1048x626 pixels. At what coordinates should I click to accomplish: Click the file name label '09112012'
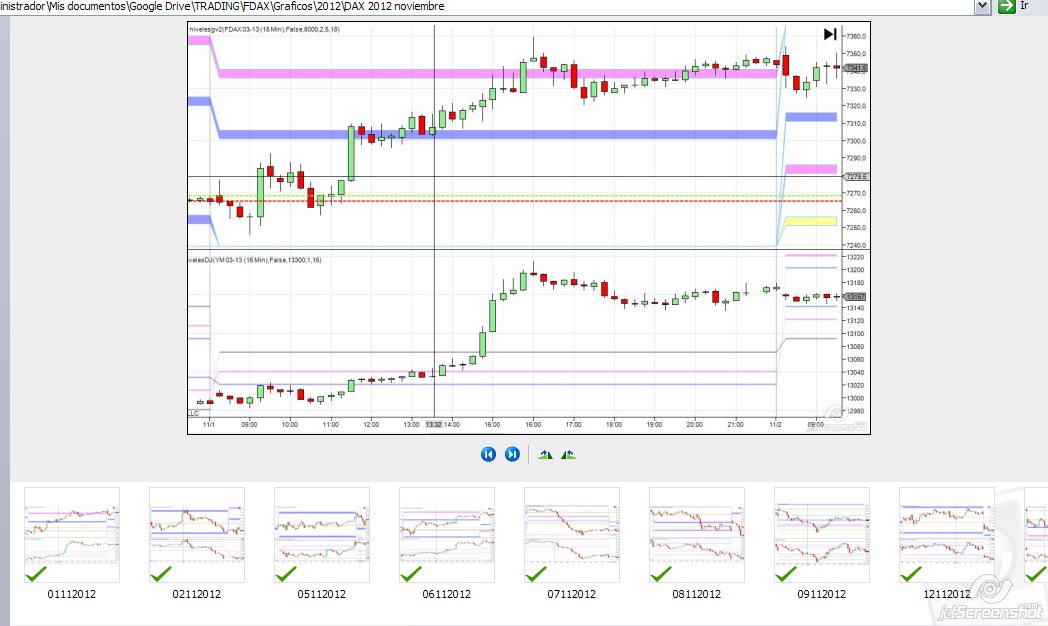point(821,594)
